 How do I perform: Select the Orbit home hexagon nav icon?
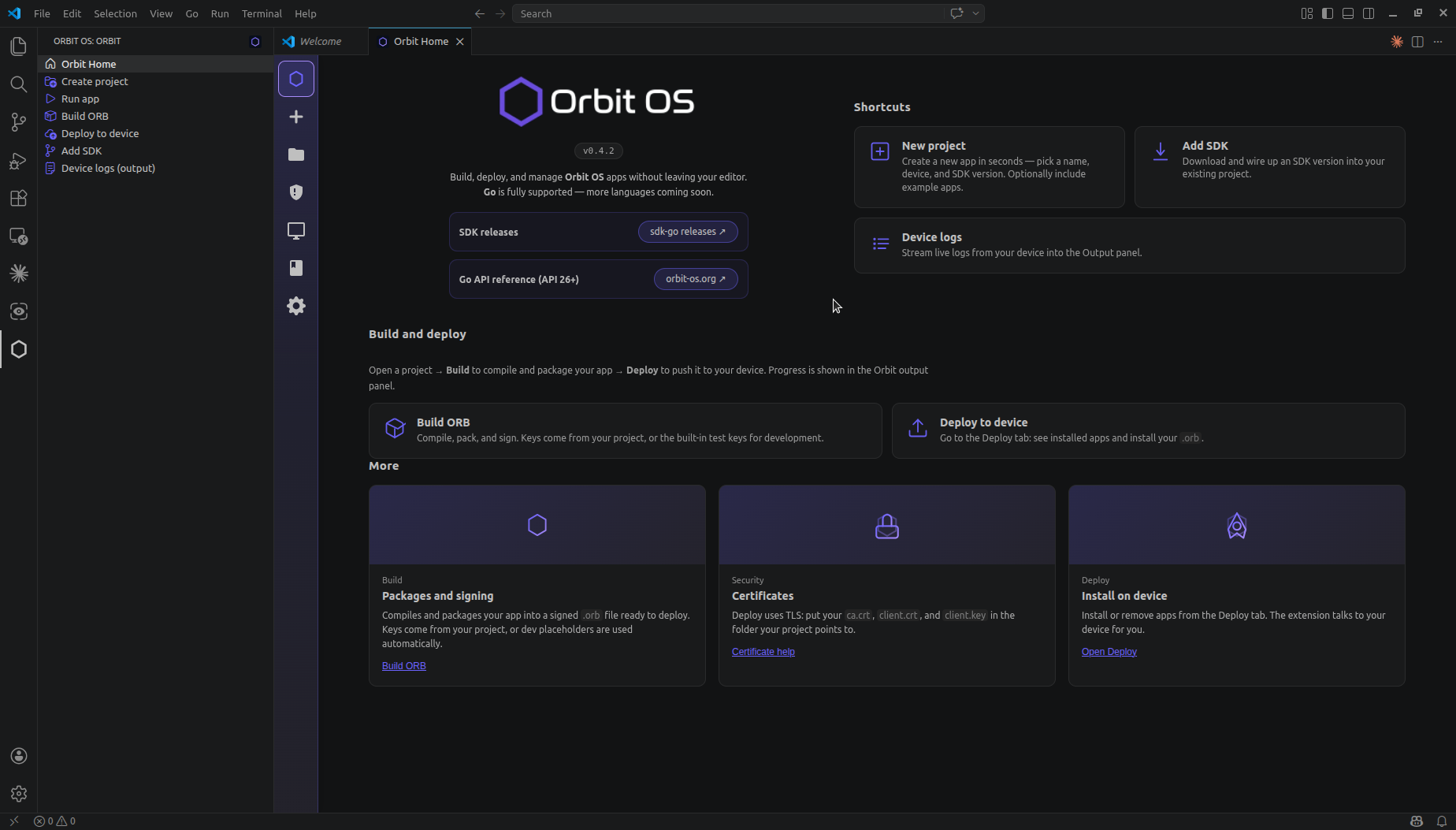pyautogui.click(x=296, y=79)
